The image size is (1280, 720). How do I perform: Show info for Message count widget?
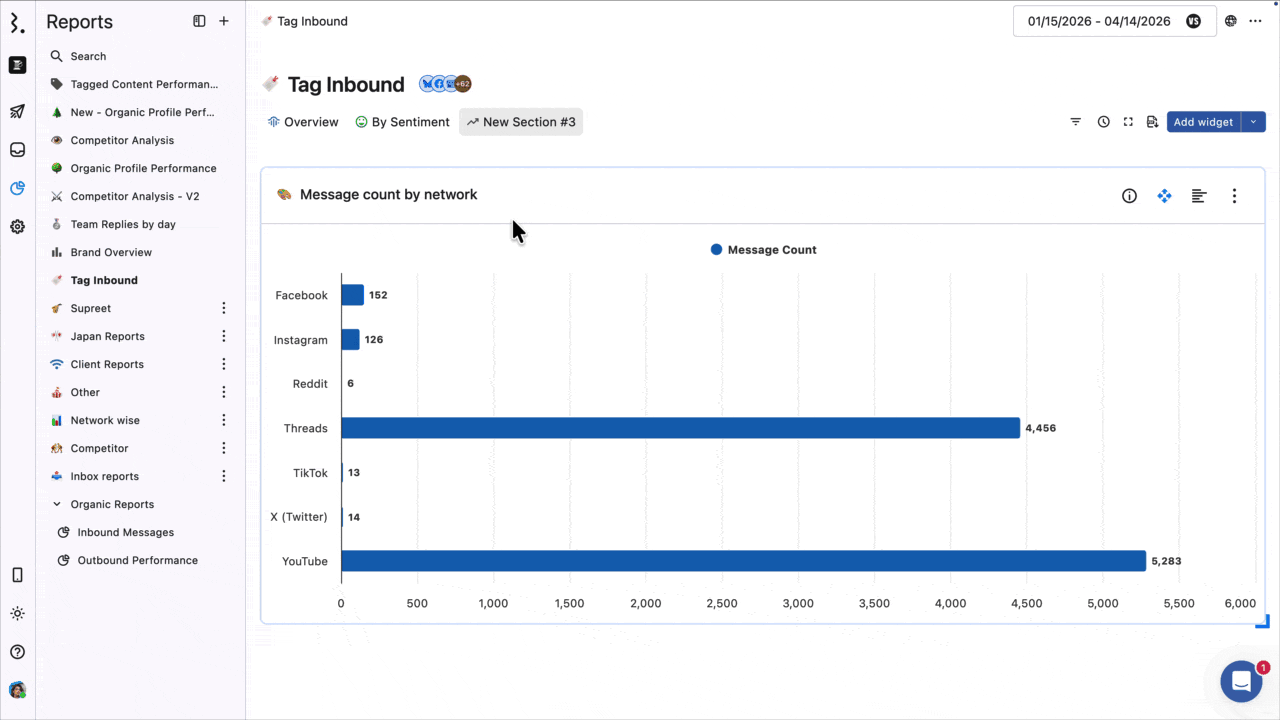click(1129, 196)
